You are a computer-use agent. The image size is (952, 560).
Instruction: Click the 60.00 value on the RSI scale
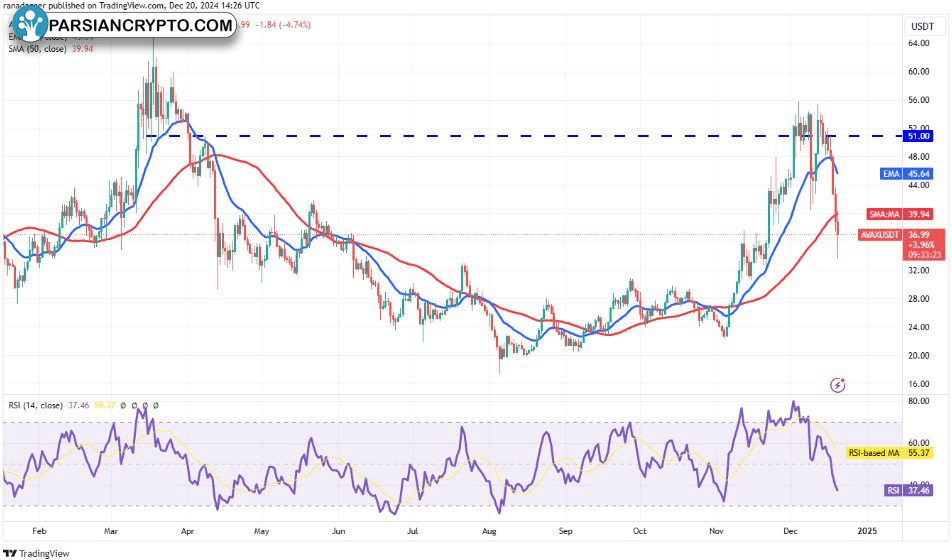coord(919,443)
